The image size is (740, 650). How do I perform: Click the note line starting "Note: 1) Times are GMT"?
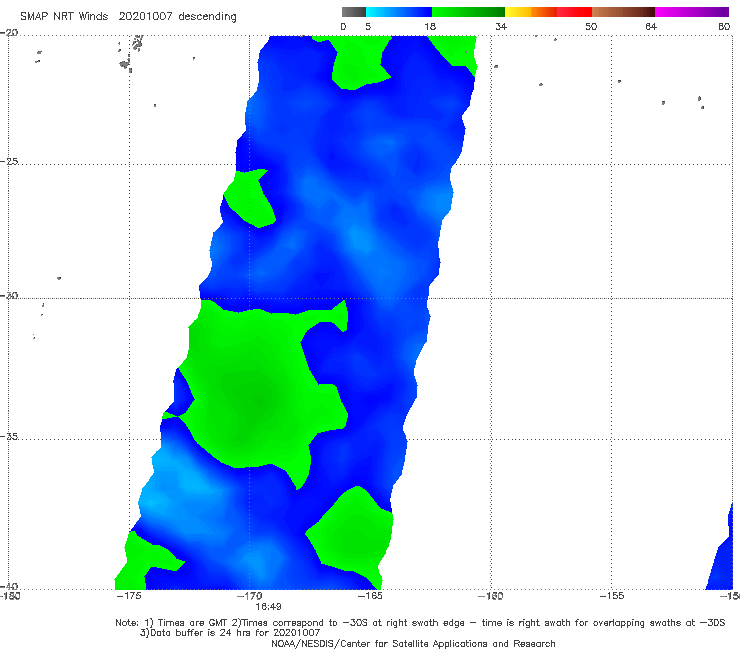pos(420,623)
